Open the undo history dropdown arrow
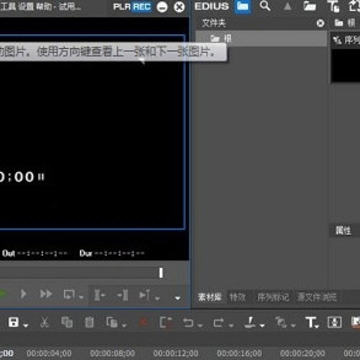This screenshot has width=360, height=360. [200, 325]
